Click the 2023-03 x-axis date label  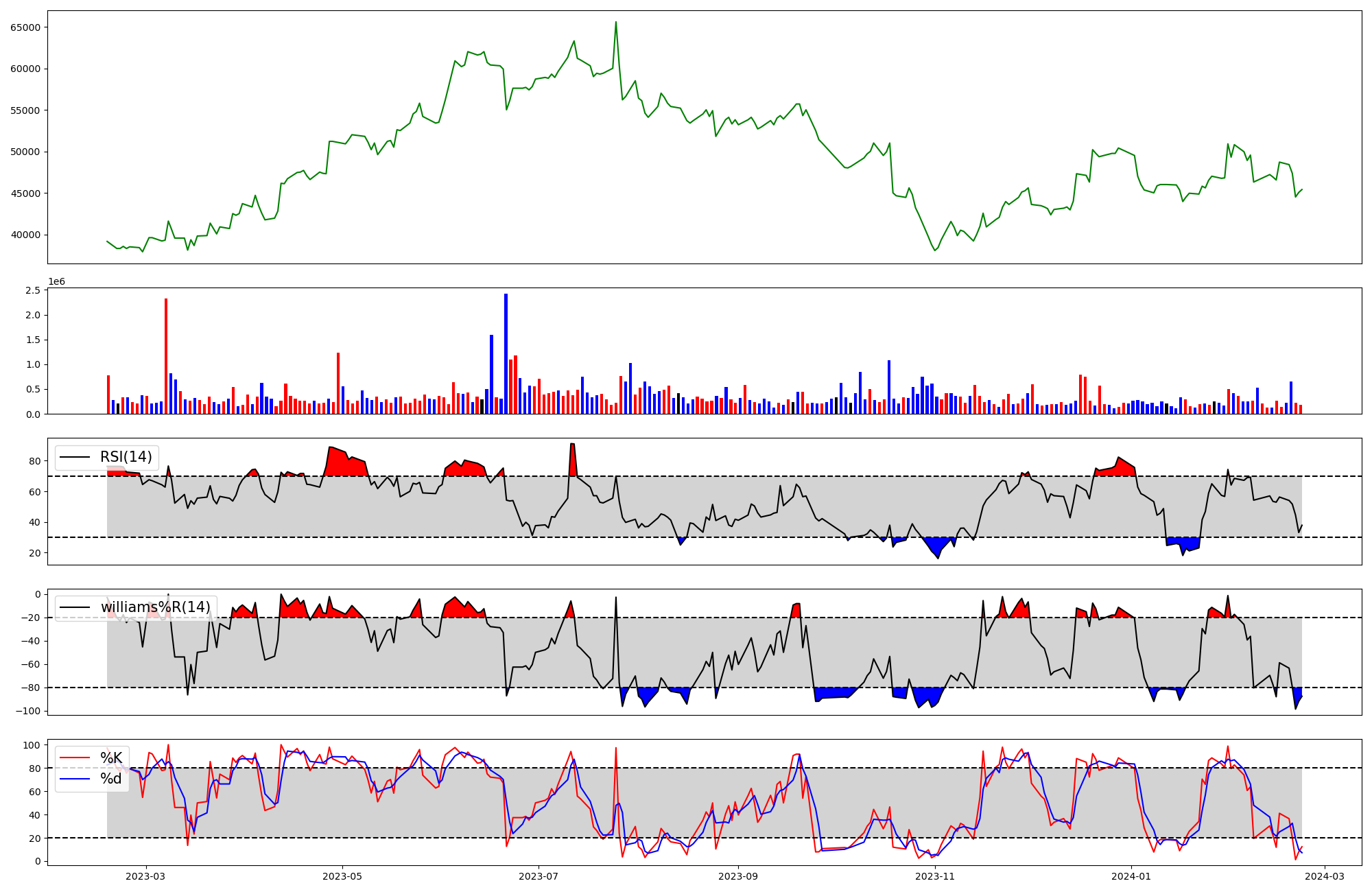tap(145, 876)
